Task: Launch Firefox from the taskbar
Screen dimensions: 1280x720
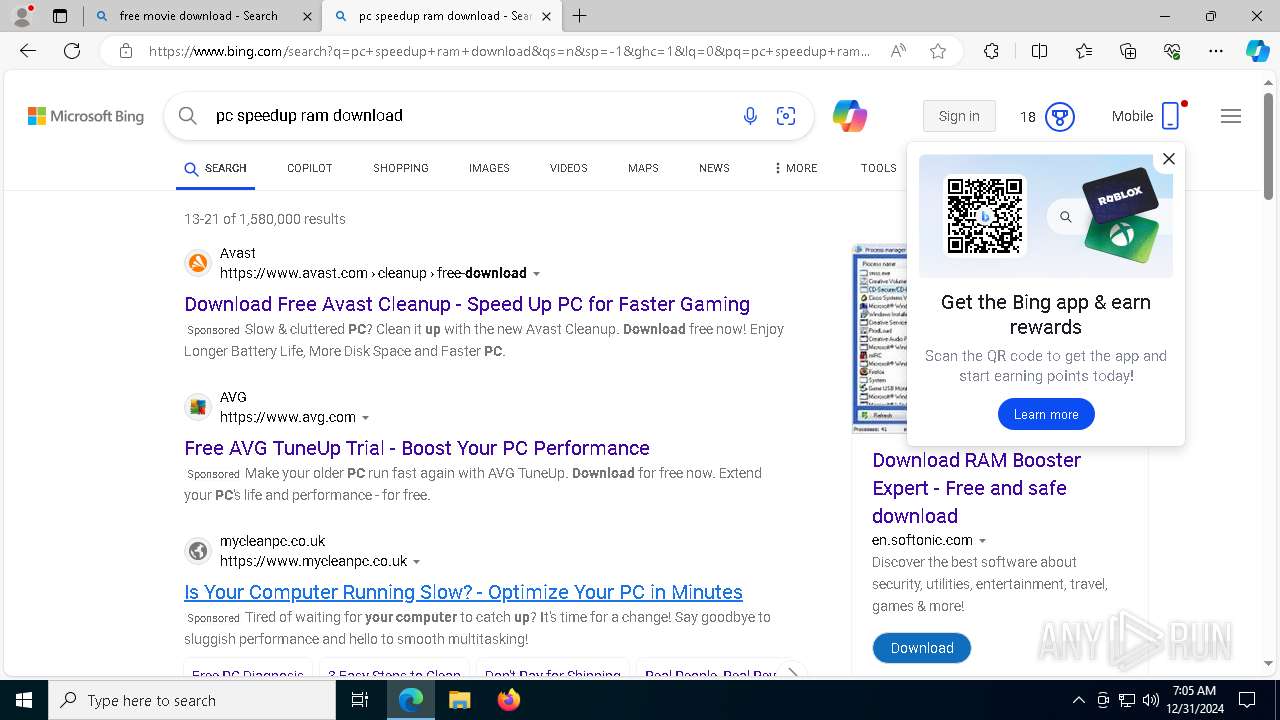Action: coord(508,700)
